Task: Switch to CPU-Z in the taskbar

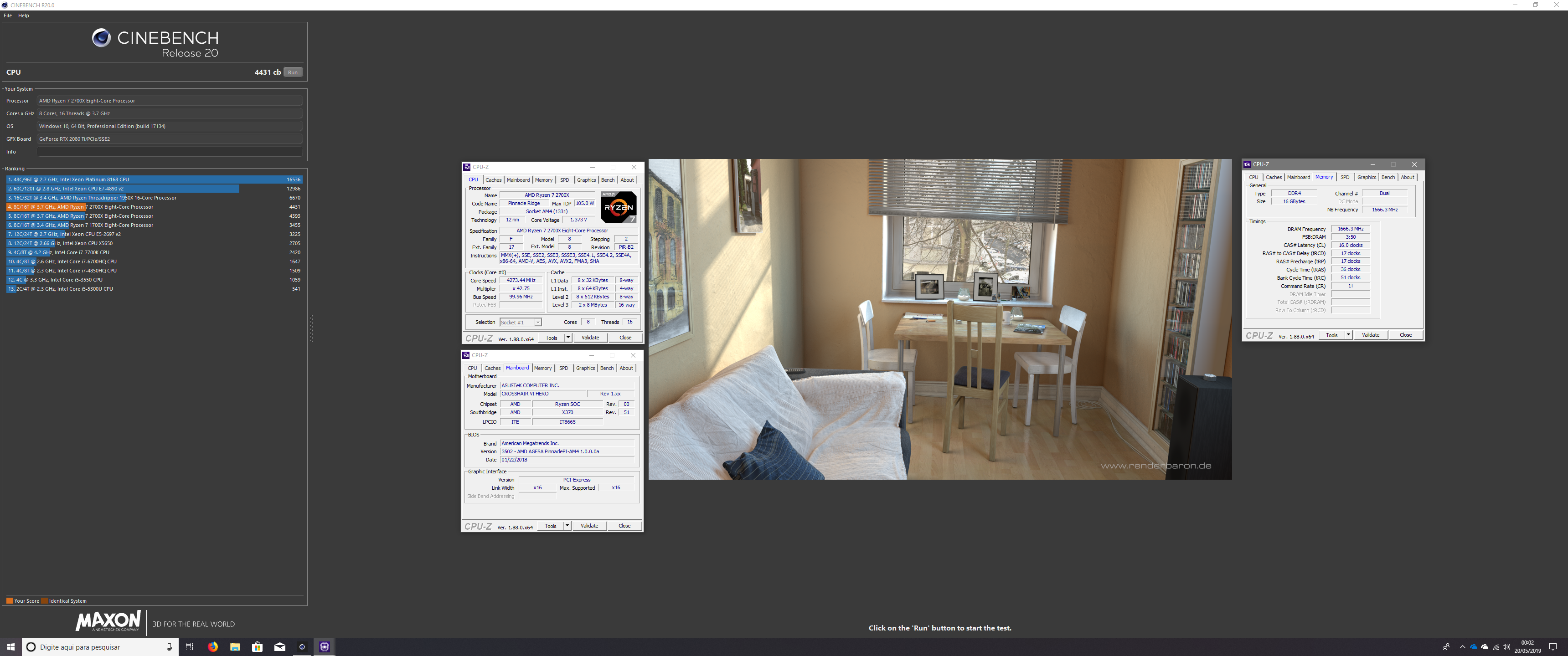Action: tap(325, 647)
